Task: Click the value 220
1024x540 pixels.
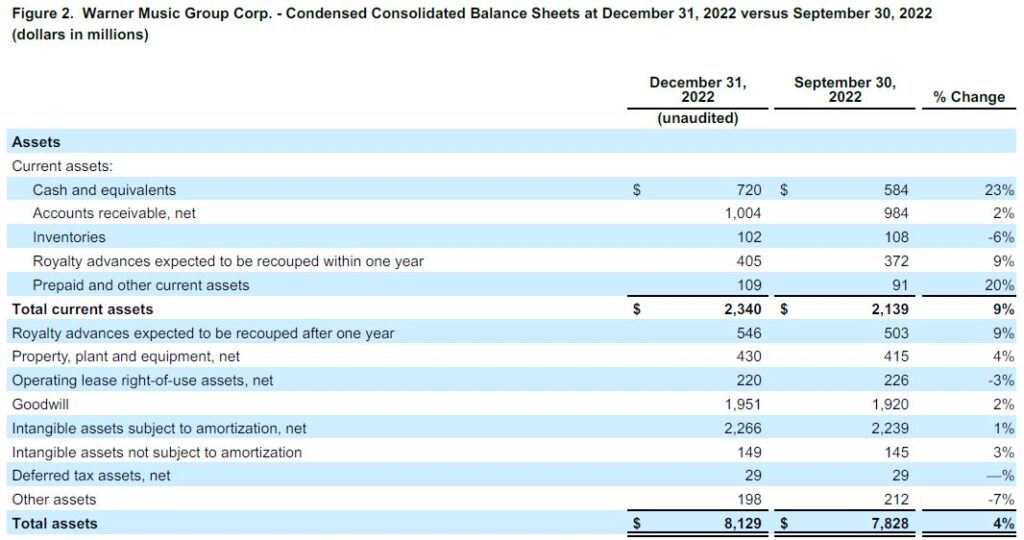Action: tap(748, 381)
